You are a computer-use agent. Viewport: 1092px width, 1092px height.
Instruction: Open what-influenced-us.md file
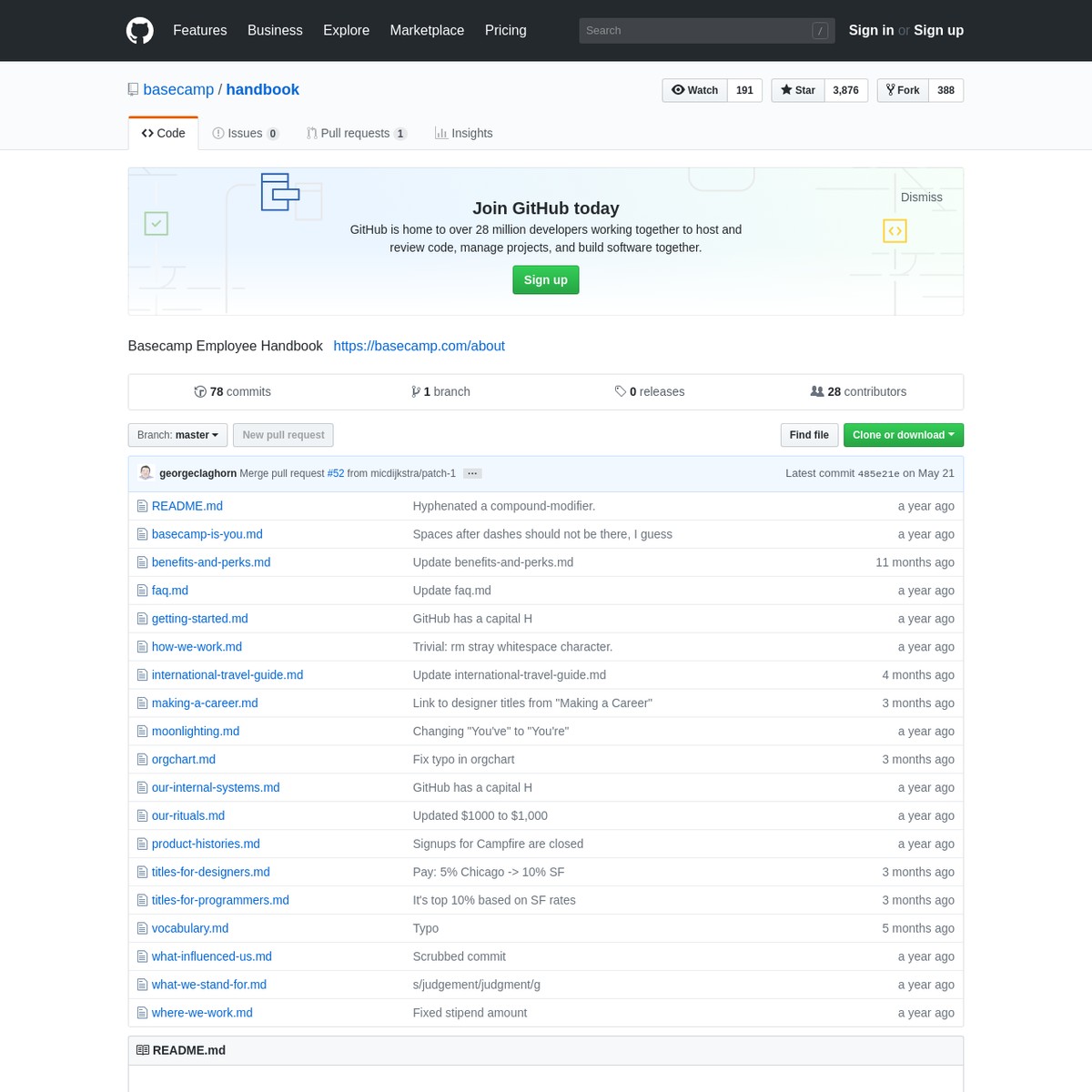coord(212,956)
